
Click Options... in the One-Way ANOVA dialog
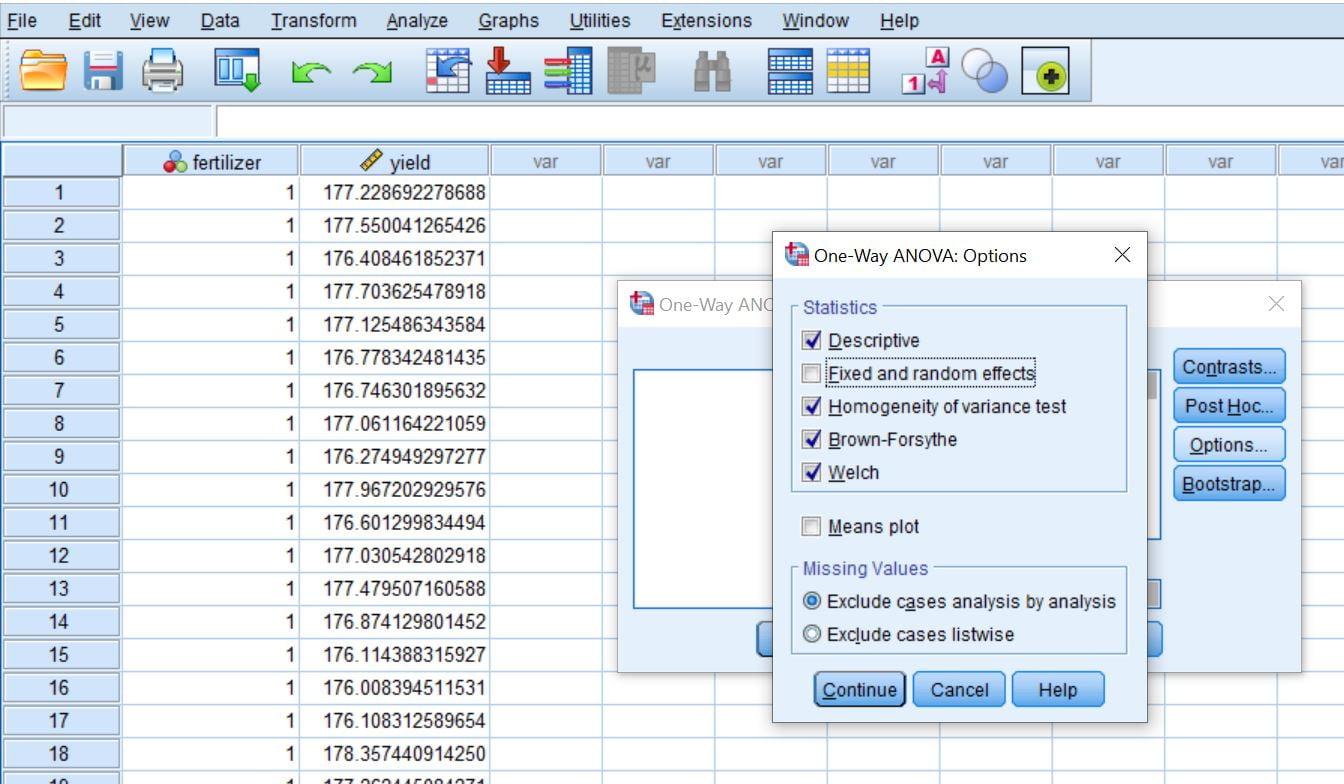tap(1229, 445)
